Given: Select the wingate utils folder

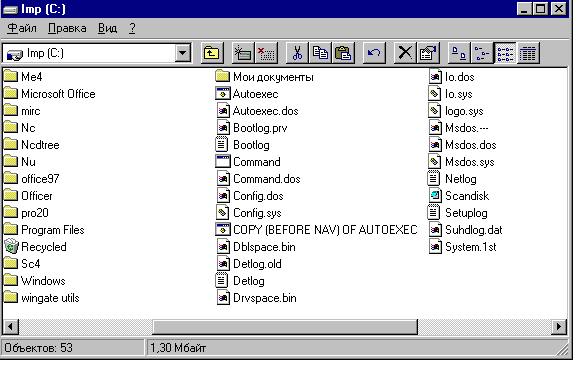Looking at the screenshot, I should pos(42,298).
